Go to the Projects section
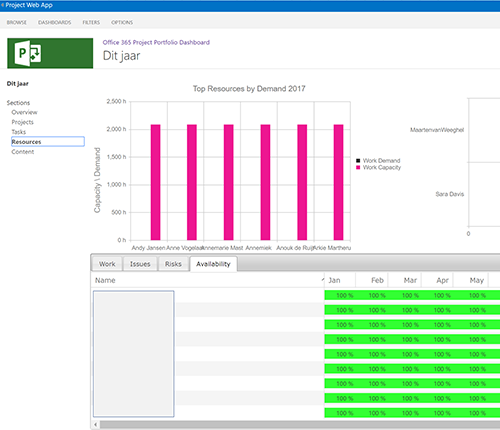 pyautogui.click(x=23, y=122)
